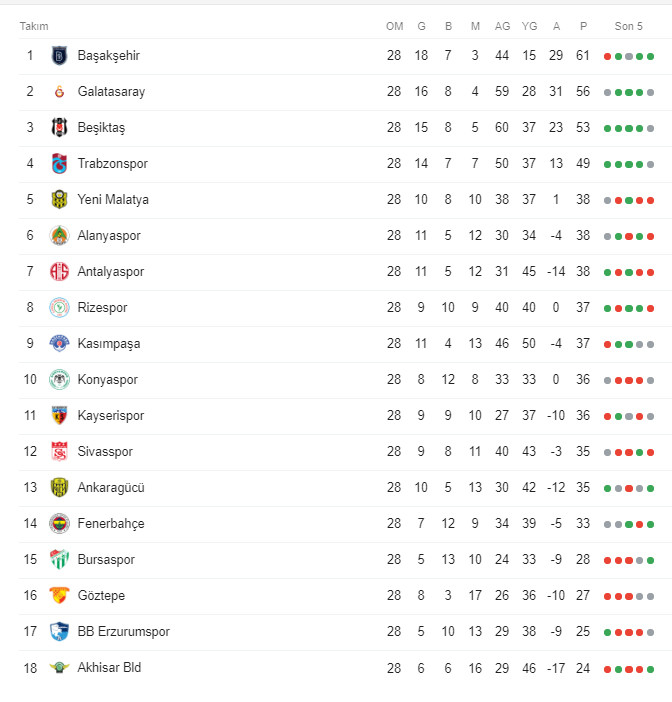672x702 pixels.
Task: Click the Yeni Malatya team logo
Action: pyautogui.click(x=59, y=200)
